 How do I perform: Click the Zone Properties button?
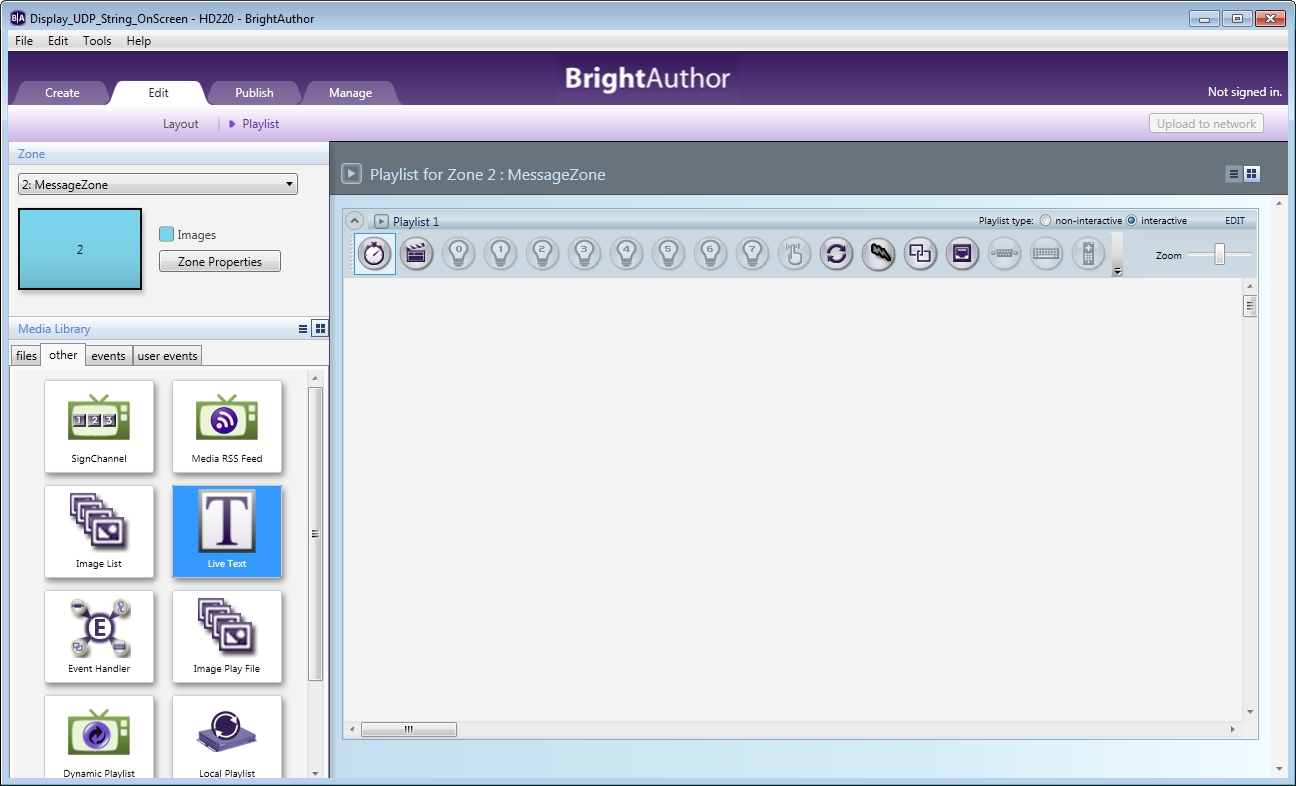(x=220, y=261)
